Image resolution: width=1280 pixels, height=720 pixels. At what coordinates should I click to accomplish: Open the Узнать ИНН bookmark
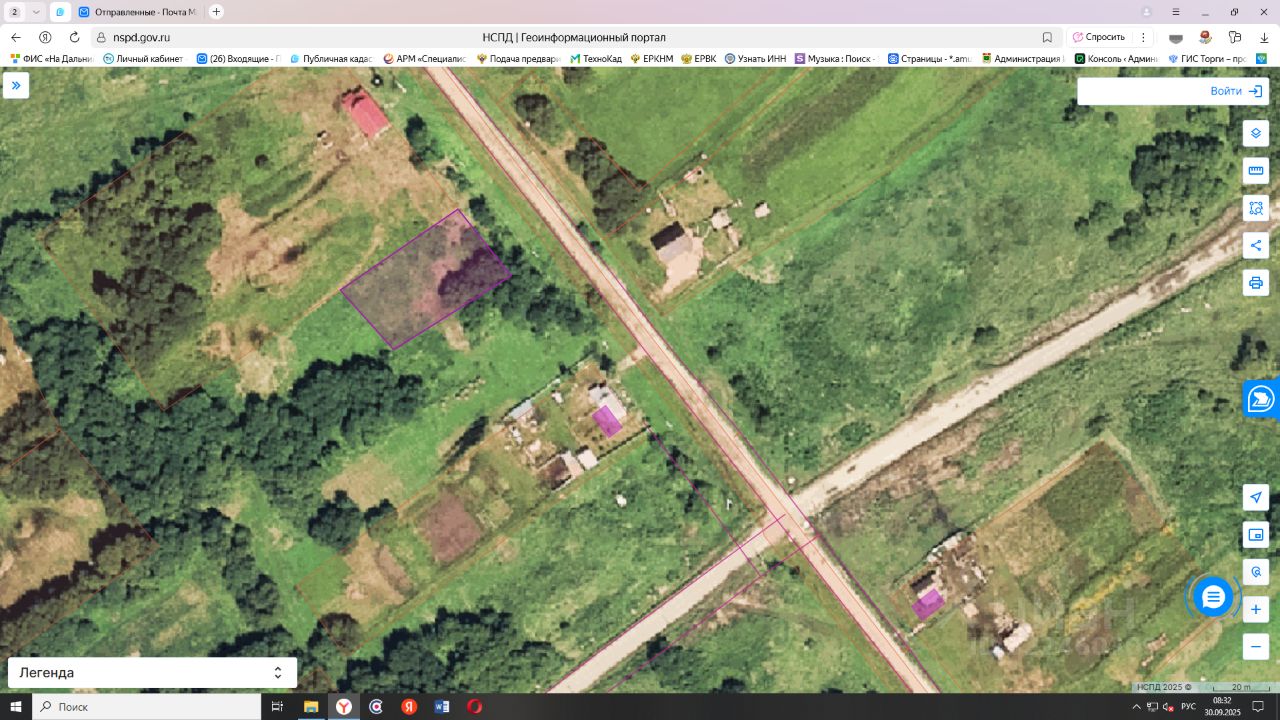(756, 59)
